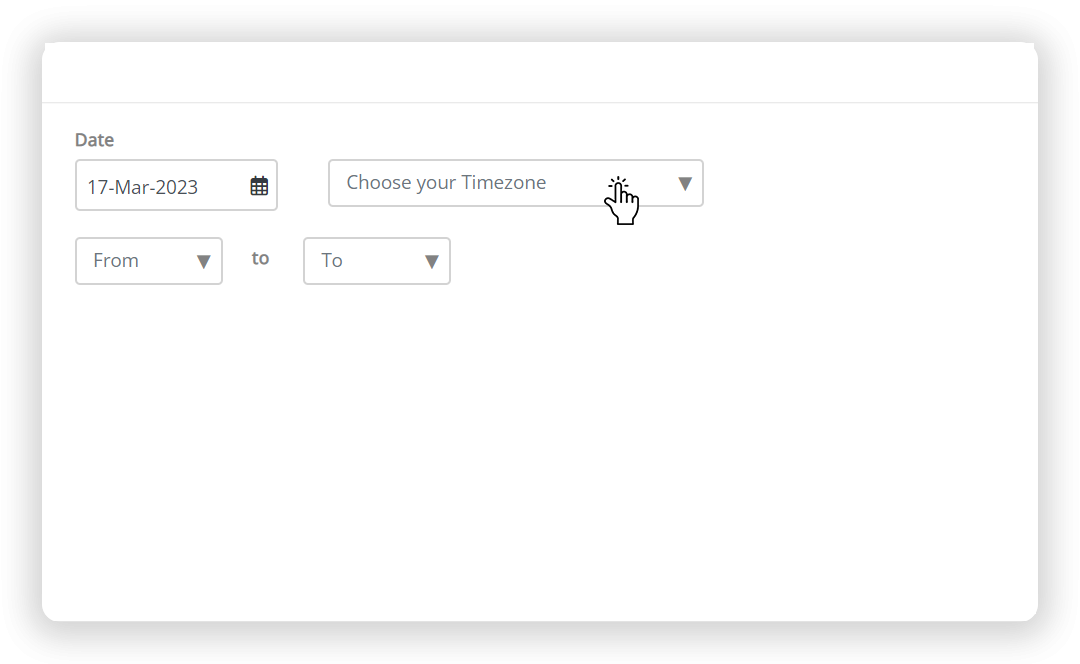The width and height of the screenshot is (1080, 664).
Task: Click the To dropdown triangle arrow
Action: point(432,262)
